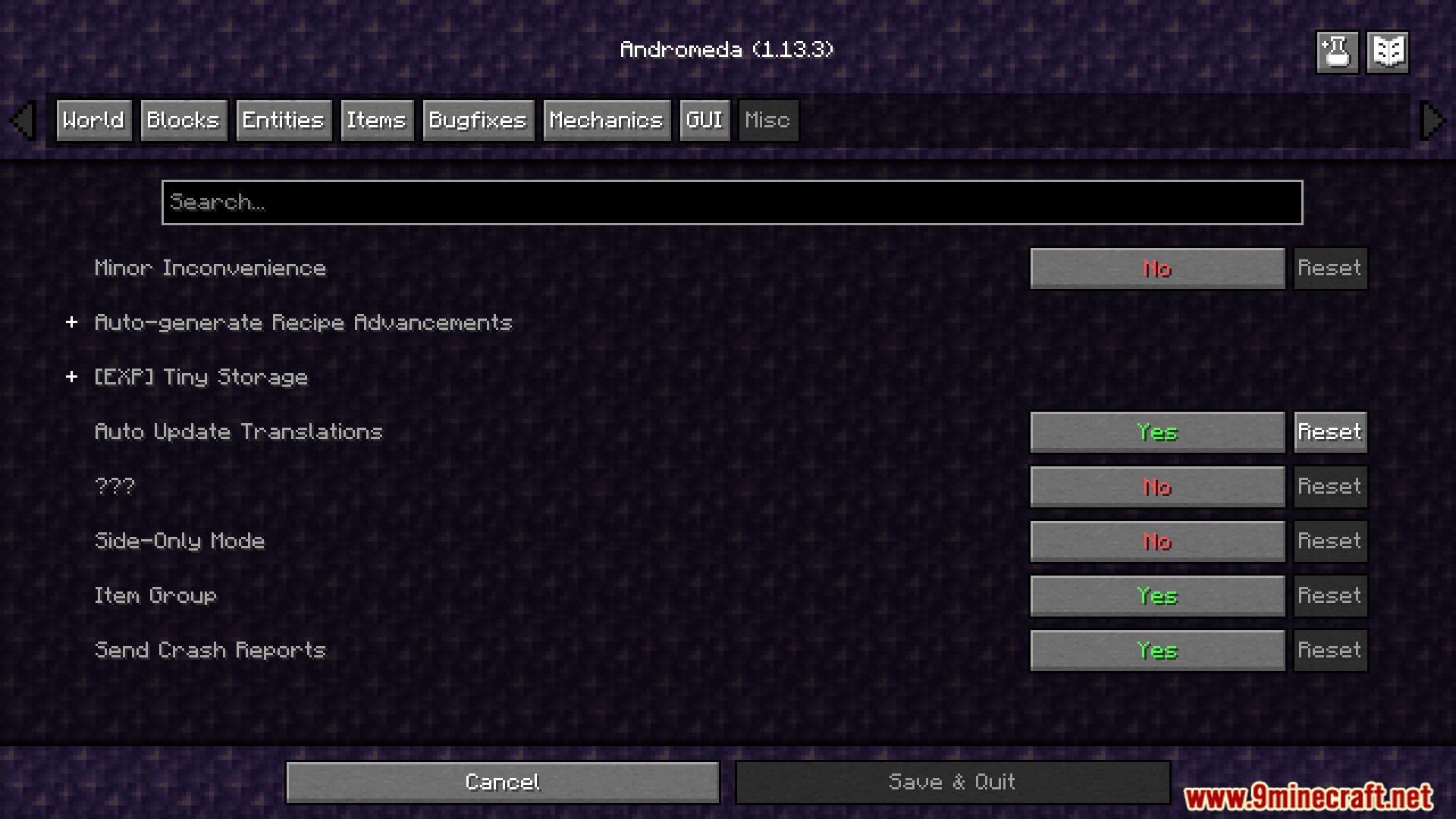Click the book/guide icon top right
Viewport: 1456px width, 819px height.
pos(1389,51)
